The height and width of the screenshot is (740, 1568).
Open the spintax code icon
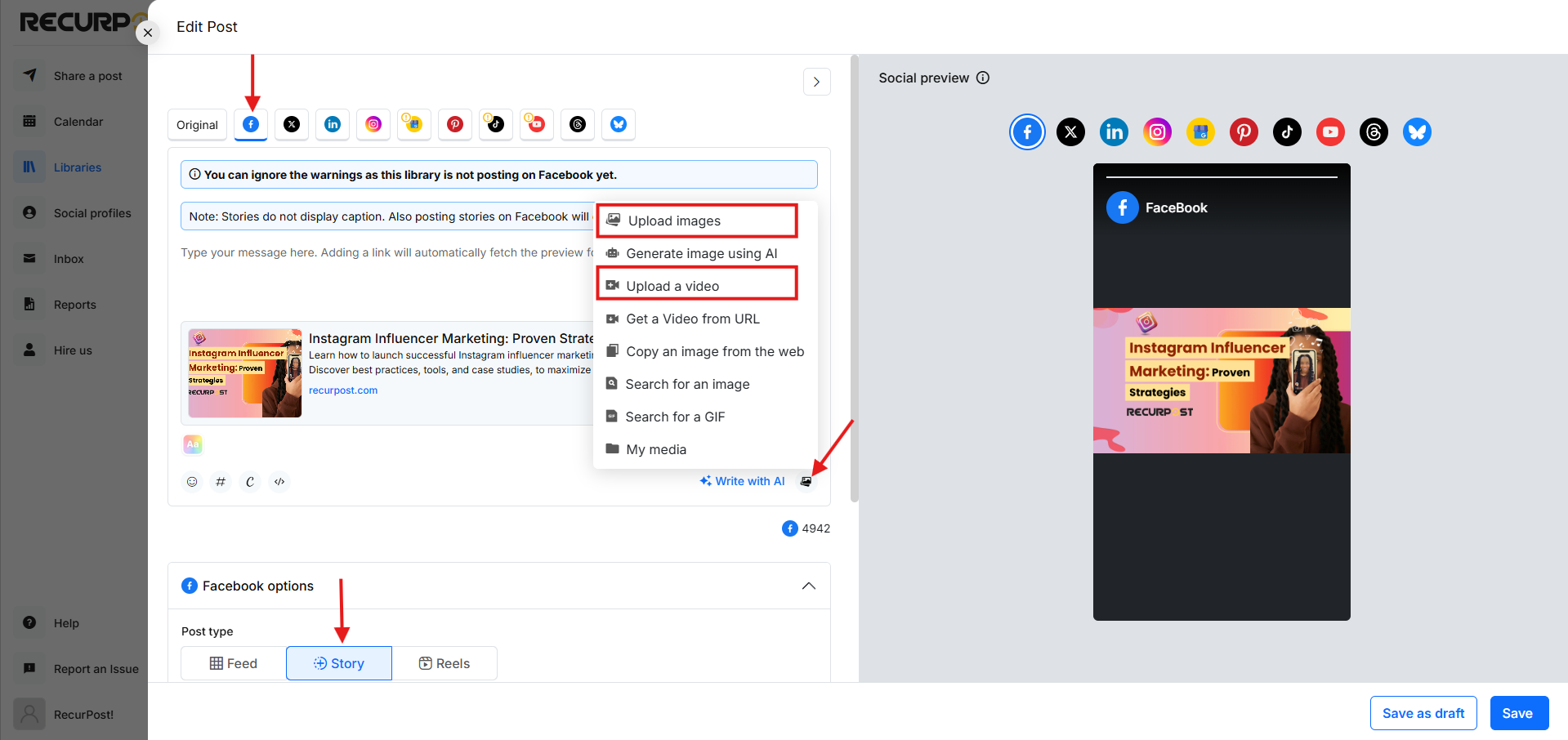click(x=279, y=482)
